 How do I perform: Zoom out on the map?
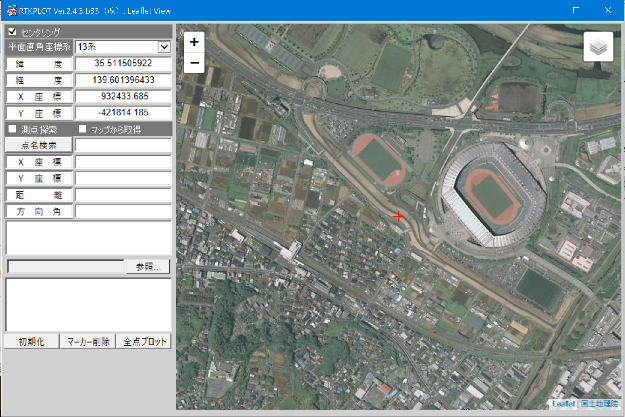click(194, 63)
